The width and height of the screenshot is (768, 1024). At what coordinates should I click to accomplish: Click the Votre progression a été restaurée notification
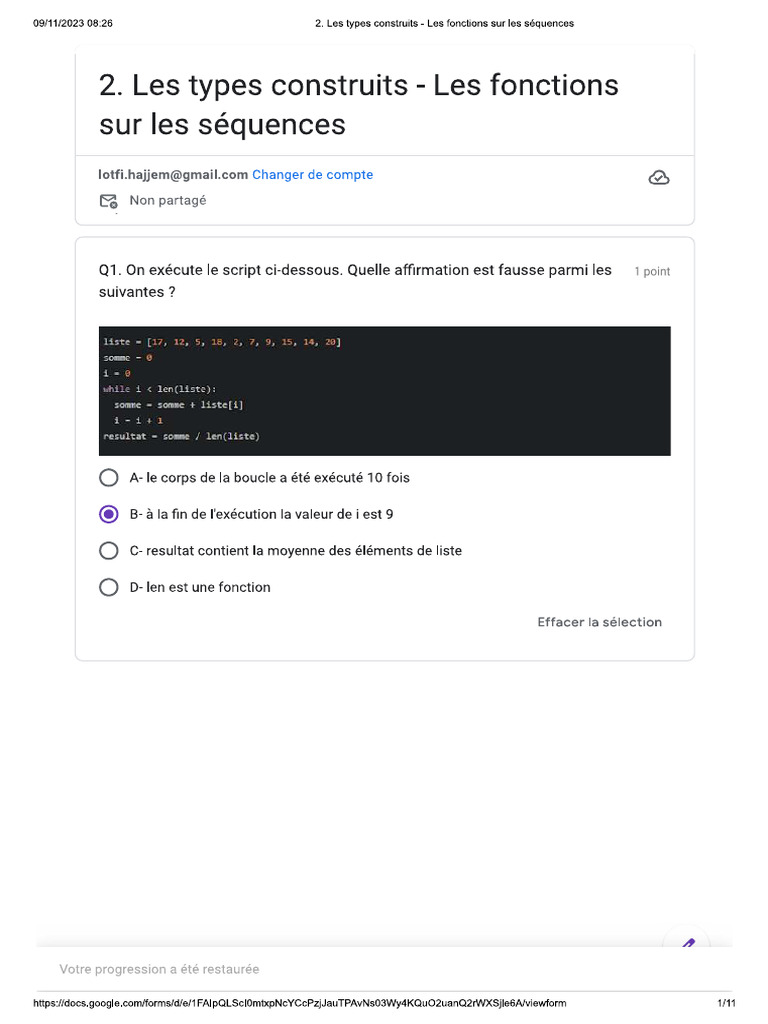[x=159, y=969]
